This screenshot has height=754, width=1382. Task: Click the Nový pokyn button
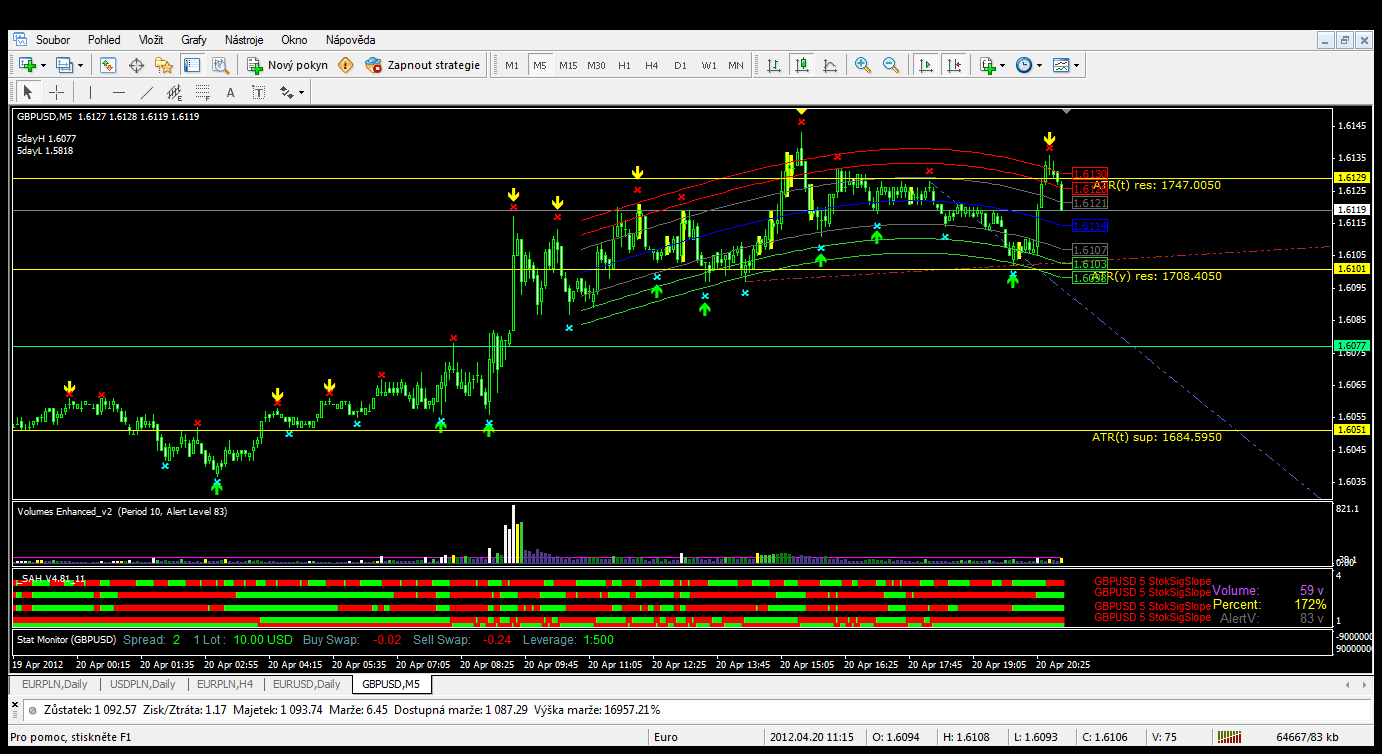[286, 65]
